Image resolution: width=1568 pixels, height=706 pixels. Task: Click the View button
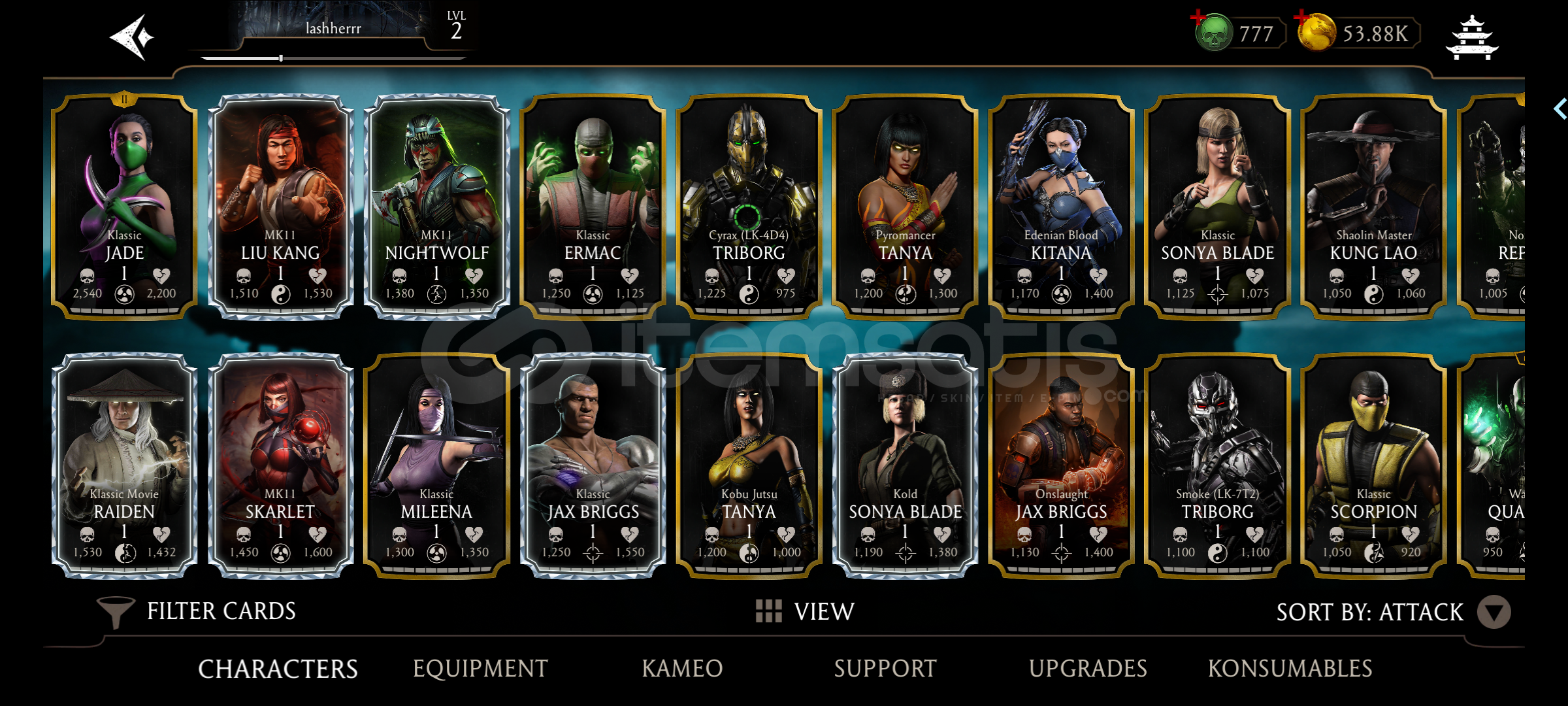[x=805, y=611]
